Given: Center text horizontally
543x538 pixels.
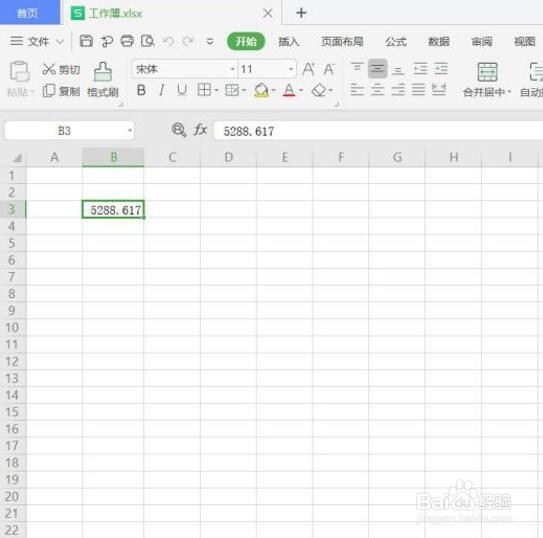Looking at the screenshot, I should point(377,90).
